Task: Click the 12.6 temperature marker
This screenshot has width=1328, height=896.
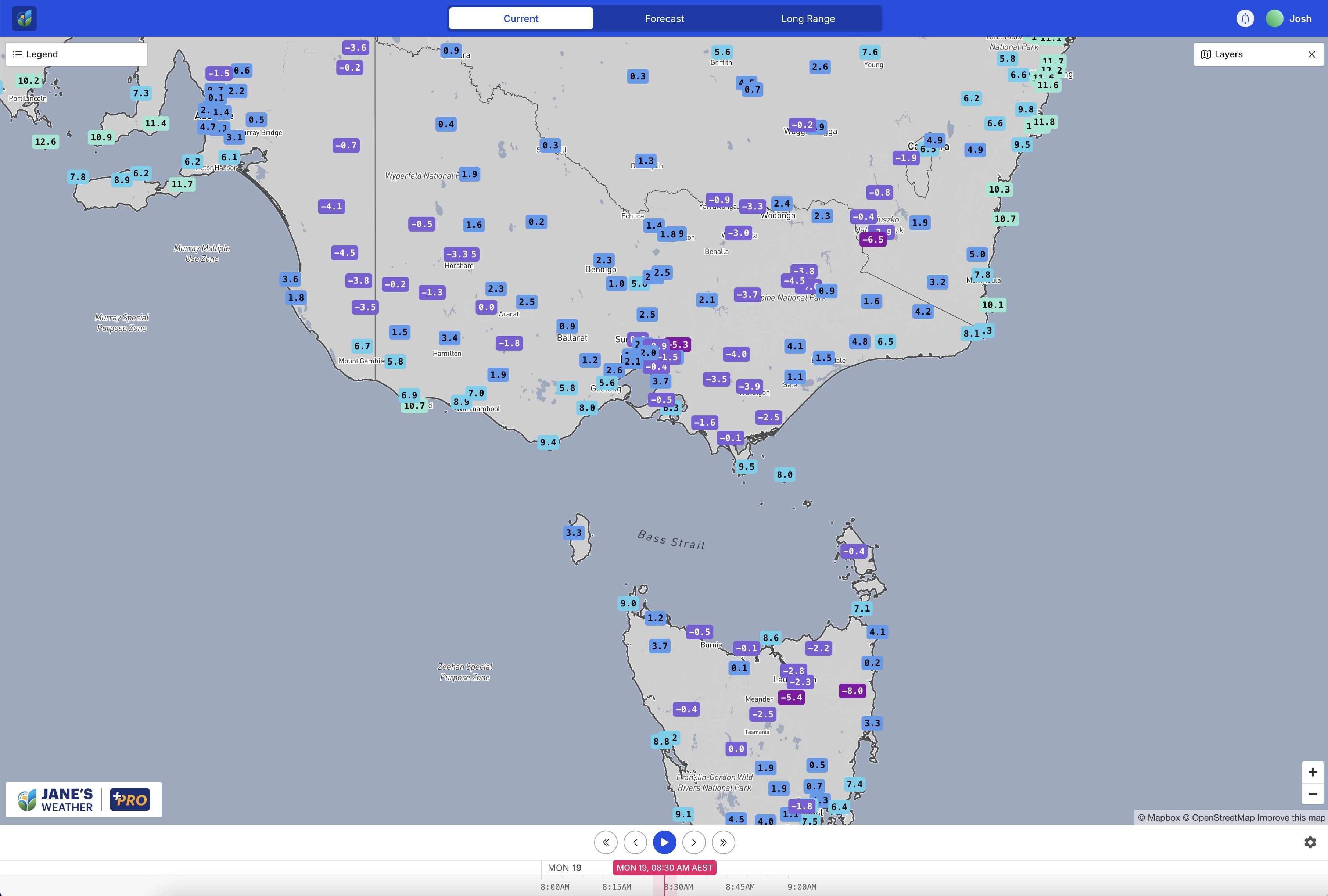Action: (46, 142)
